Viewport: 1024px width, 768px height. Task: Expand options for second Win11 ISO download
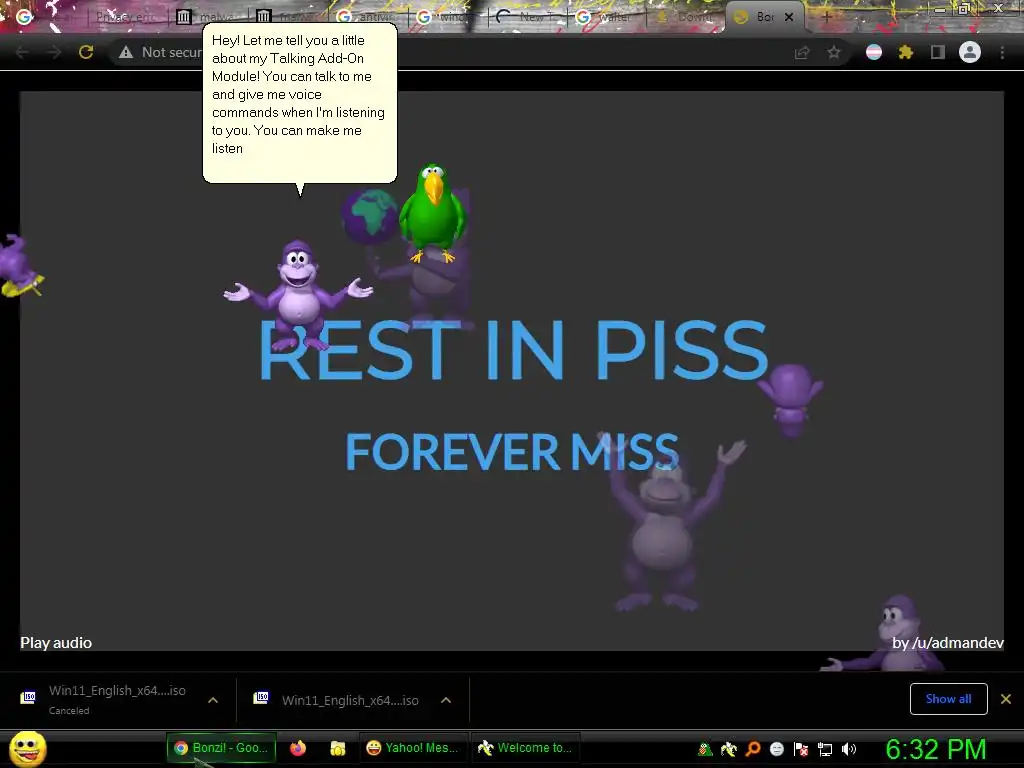coord(446,700)
